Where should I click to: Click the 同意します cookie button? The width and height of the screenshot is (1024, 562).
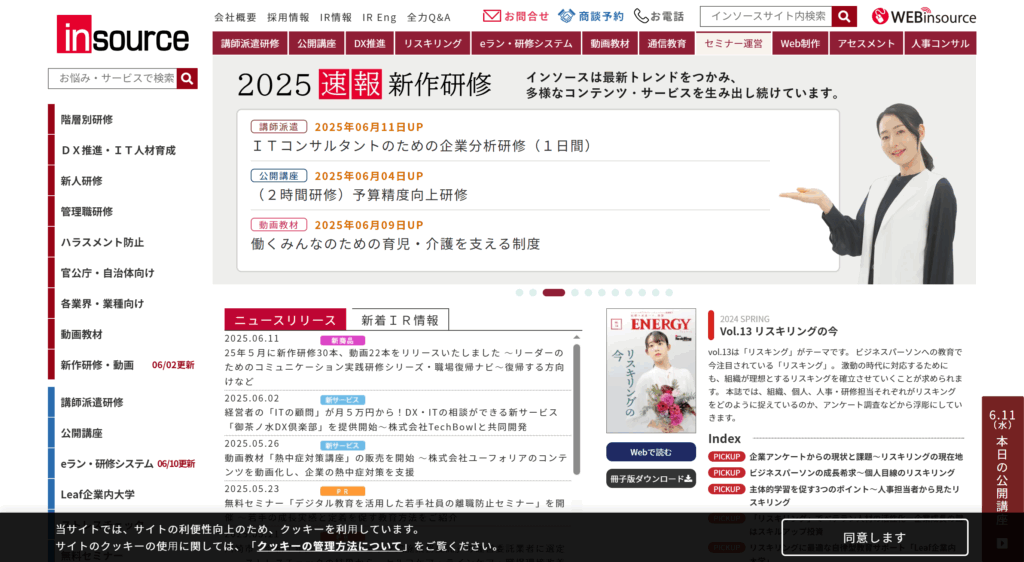pyautogui.click(x=874, y=537)
